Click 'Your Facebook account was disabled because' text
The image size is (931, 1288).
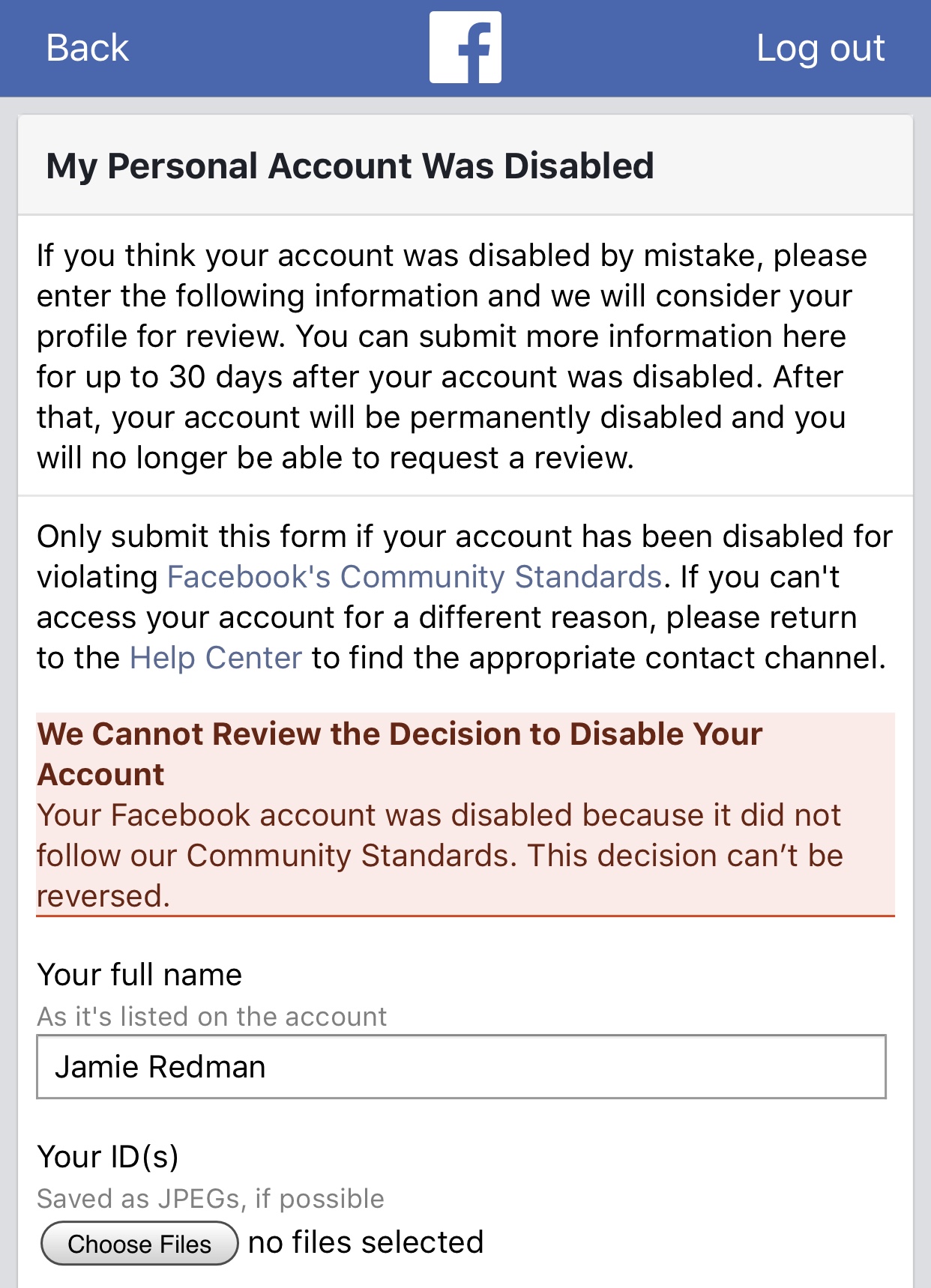(x=439, y=815)
